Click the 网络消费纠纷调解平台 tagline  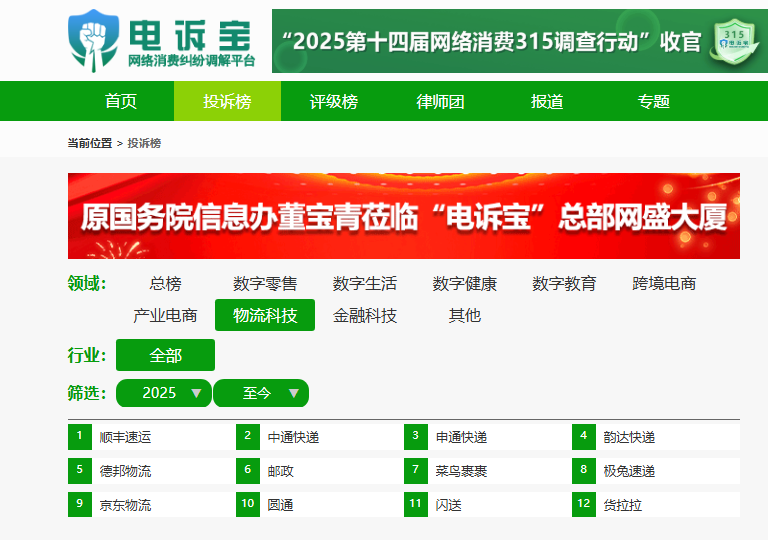pos(192,61)
